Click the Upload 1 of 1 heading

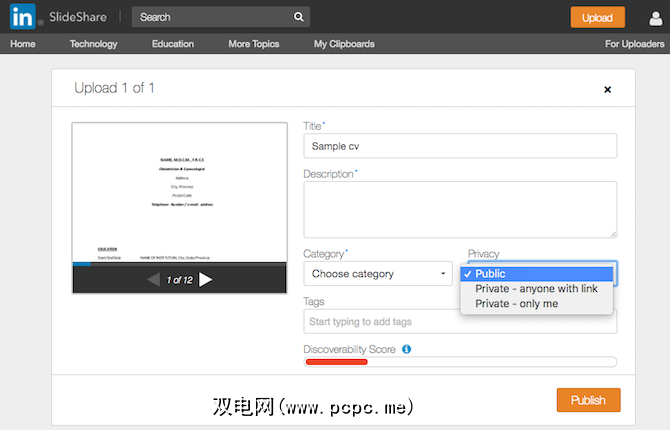point(114,88)
